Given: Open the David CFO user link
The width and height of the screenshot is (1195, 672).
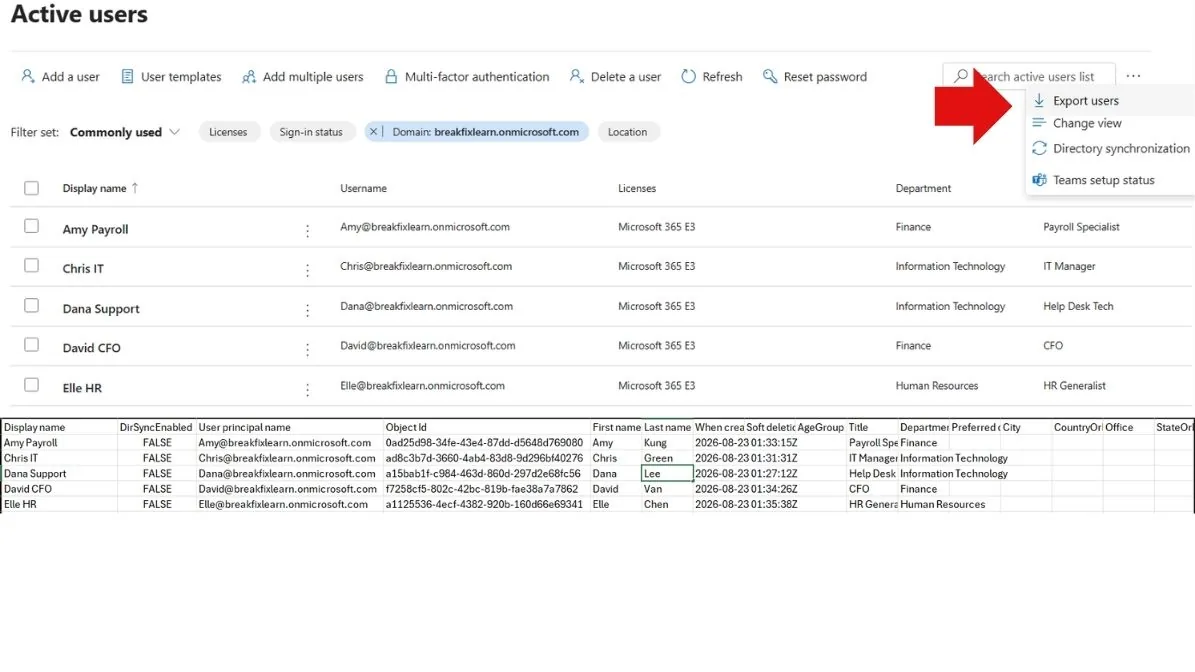Looking at the screenshot, I should coord(91,348).
